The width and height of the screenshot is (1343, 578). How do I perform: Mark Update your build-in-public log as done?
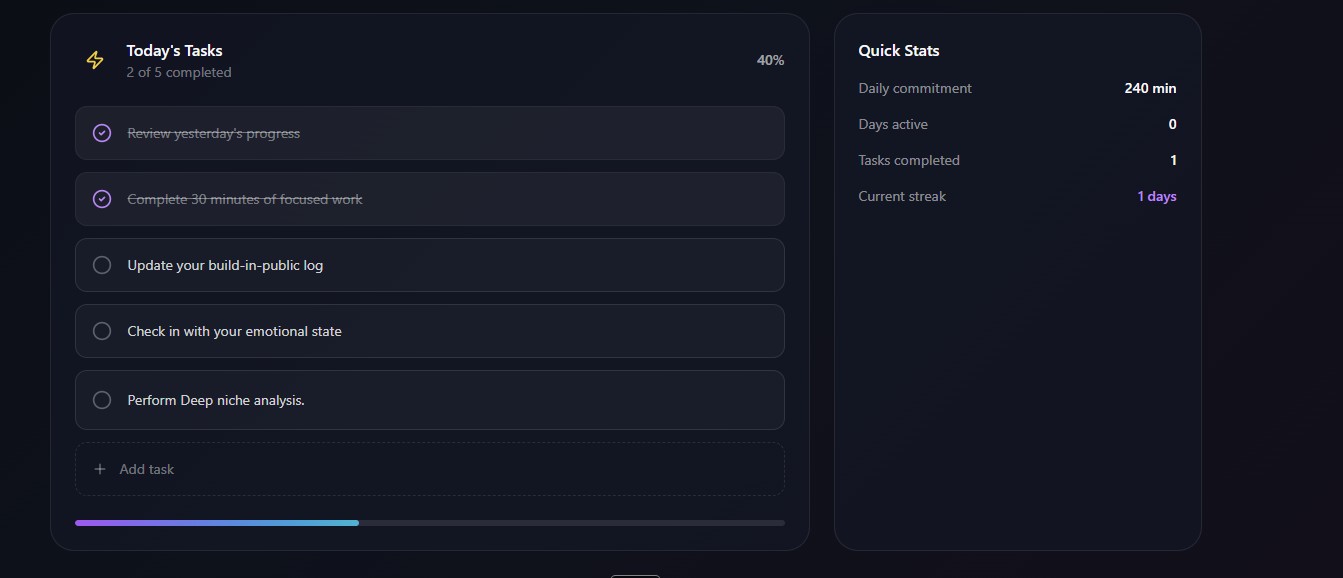point(102,265)
